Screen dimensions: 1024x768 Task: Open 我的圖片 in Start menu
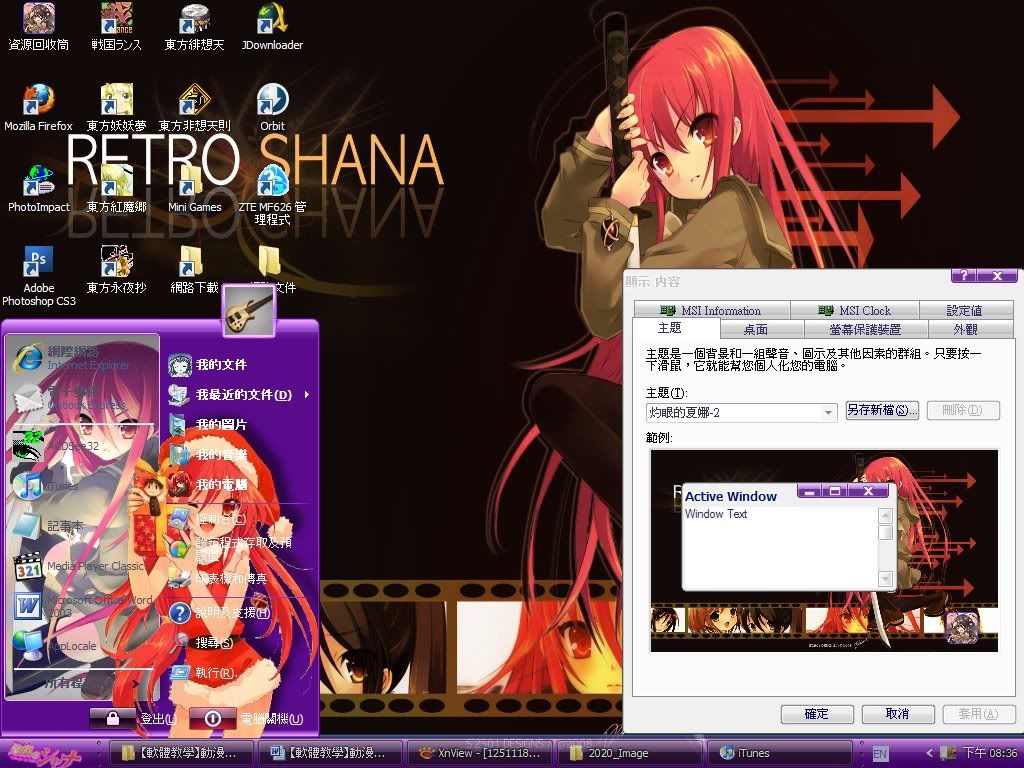point(238,424)
